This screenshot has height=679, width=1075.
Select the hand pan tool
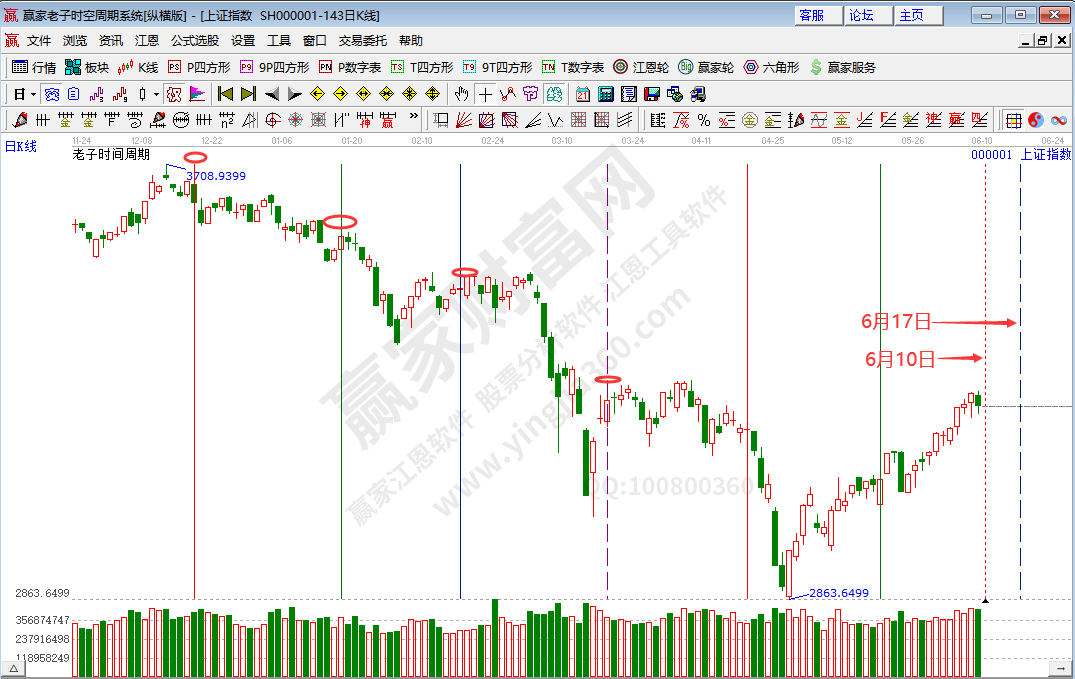[x=461, y=94]
